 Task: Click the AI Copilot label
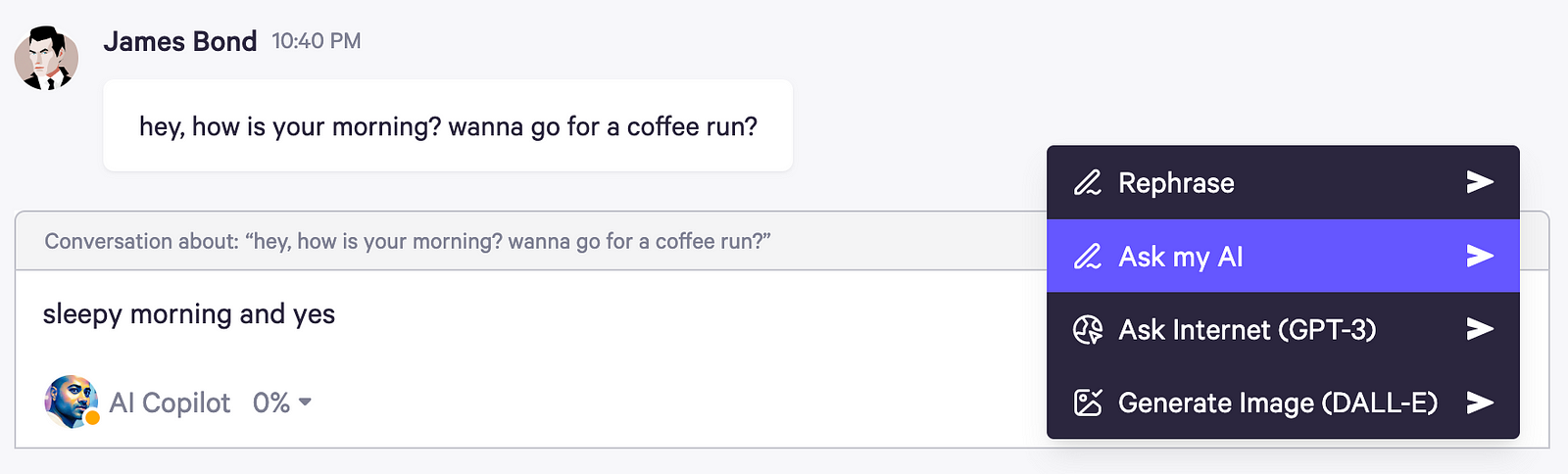tap(171, 403)
